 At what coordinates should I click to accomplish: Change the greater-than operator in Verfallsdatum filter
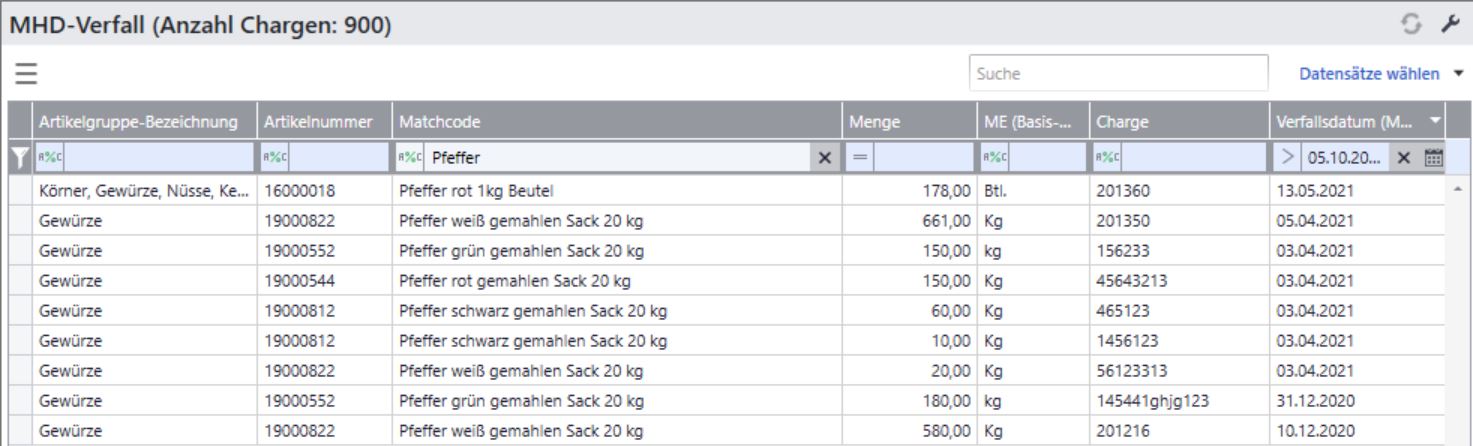[1288, 157]
